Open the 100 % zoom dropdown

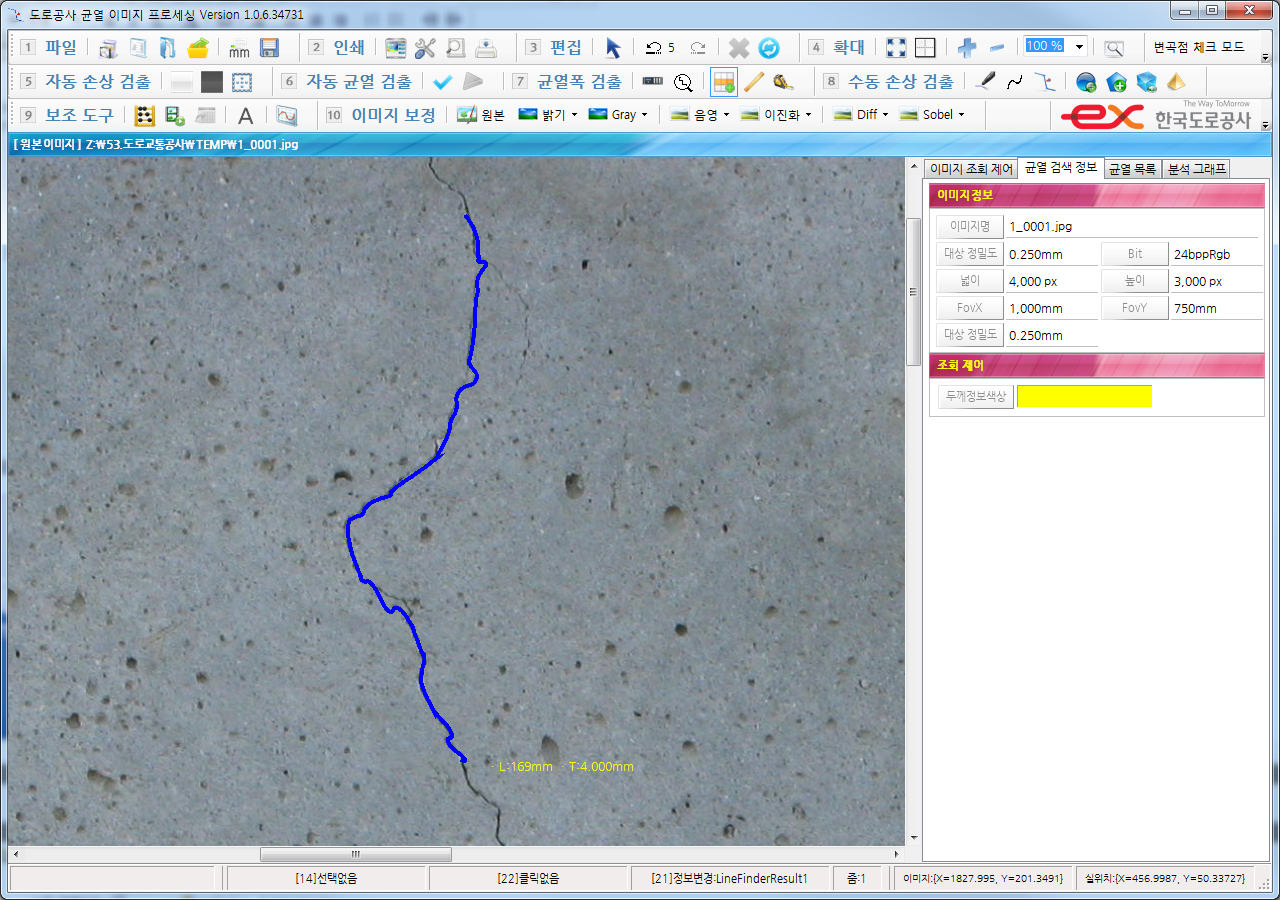(x=1080, y=46)
